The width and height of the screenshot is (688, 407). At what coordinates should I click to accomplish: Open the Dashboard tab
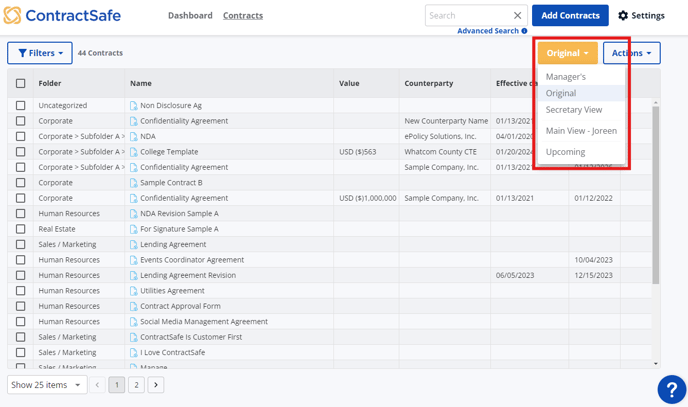click(x=190, y=15)
